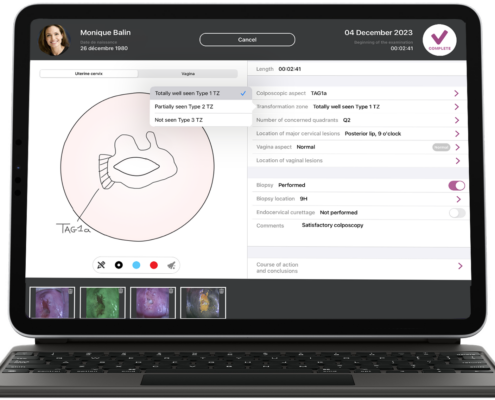The height and width of the screenshot is (400, 495).
Task: Select the pencil-off drawing tool icon
Action: (101, 265)
